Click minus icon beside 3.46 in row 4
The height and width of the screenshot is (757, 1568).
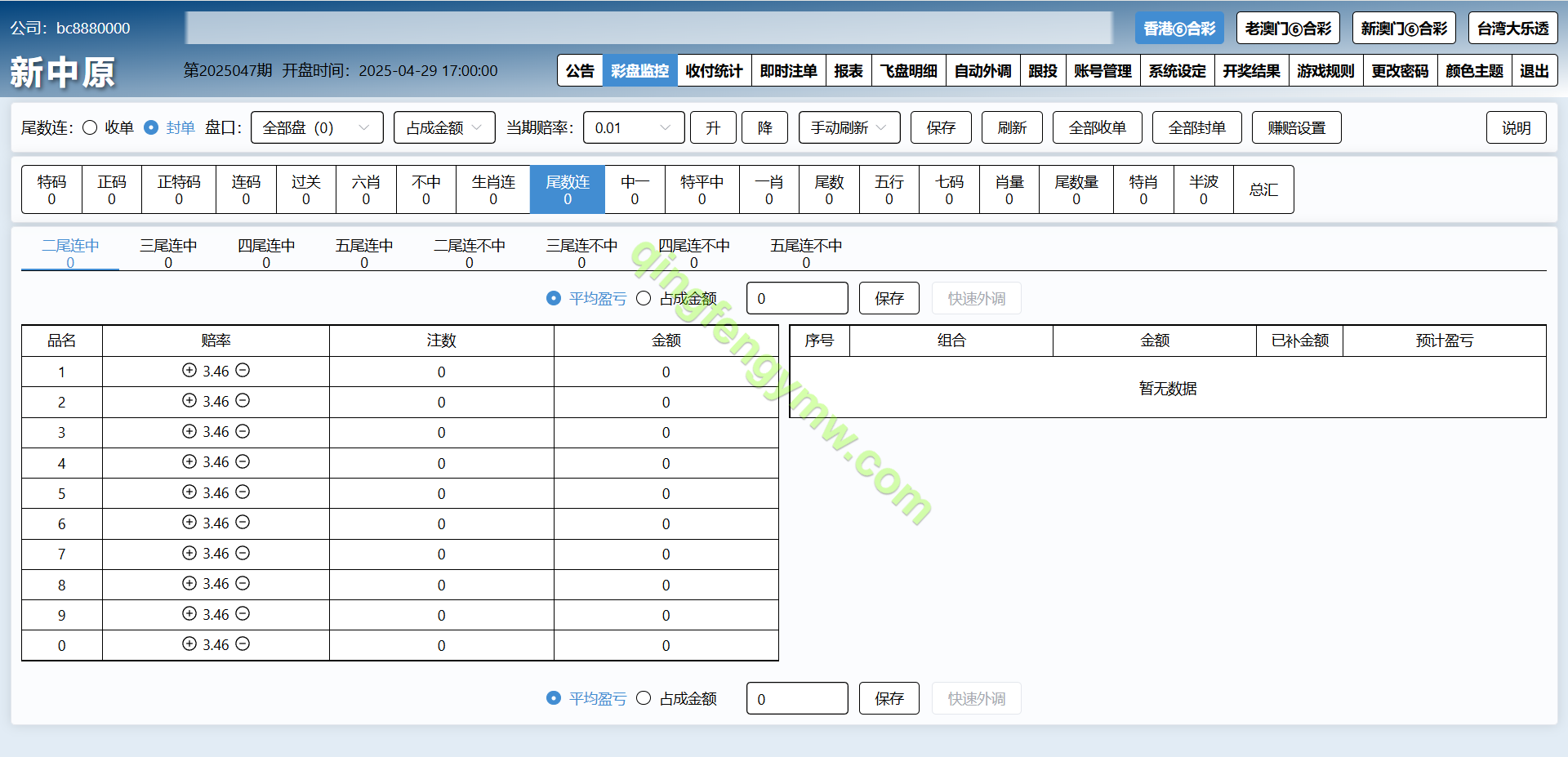click(x=243, y=461)
